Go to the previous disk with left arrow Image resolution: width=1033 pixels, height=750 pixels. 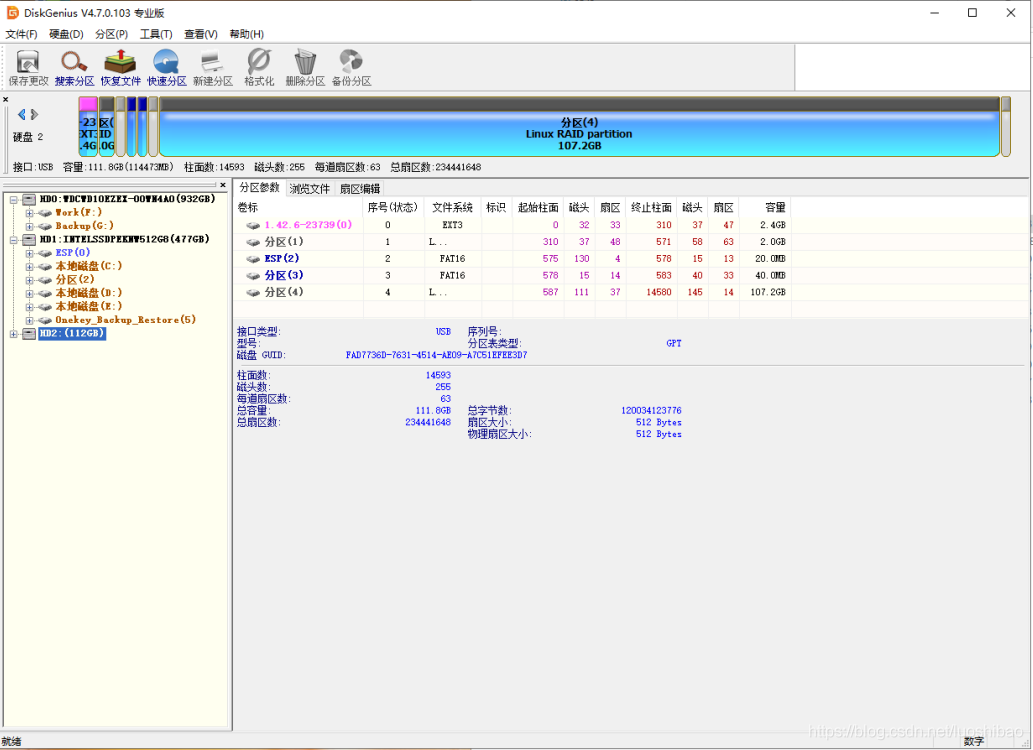[x=22, y=114]
